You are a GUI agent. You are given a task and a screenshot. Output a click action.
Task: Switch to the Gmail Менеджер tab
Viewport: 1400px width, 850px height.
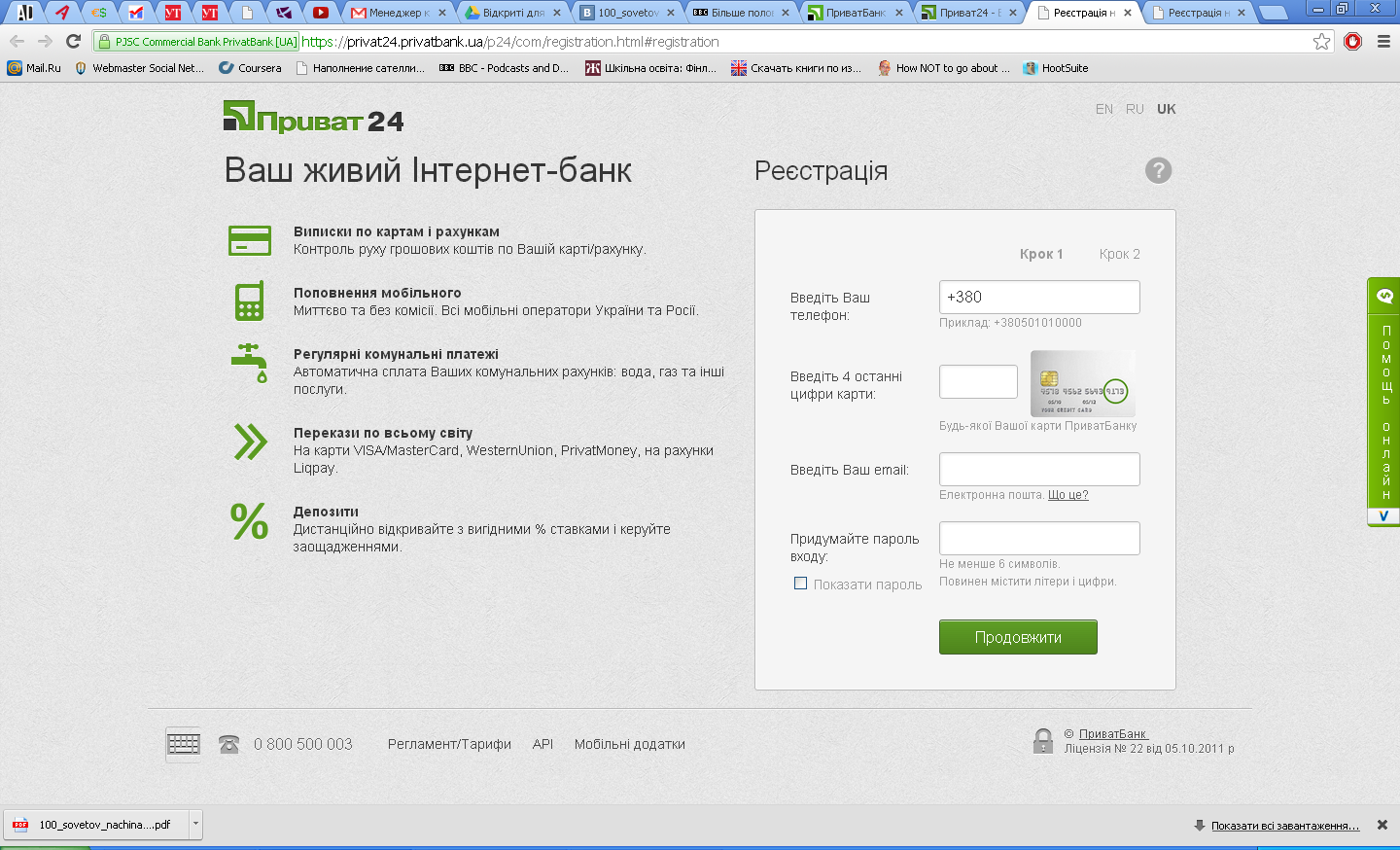tap(397, 13)
